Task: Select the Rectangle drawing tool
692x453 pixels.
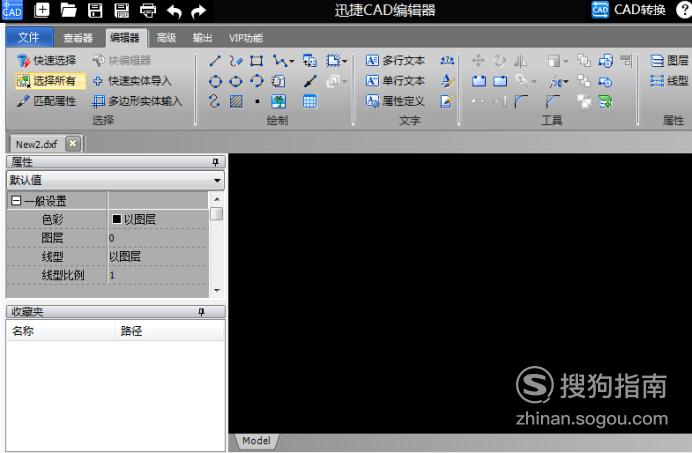Action: pyautogui.click(x=256, y=60)
